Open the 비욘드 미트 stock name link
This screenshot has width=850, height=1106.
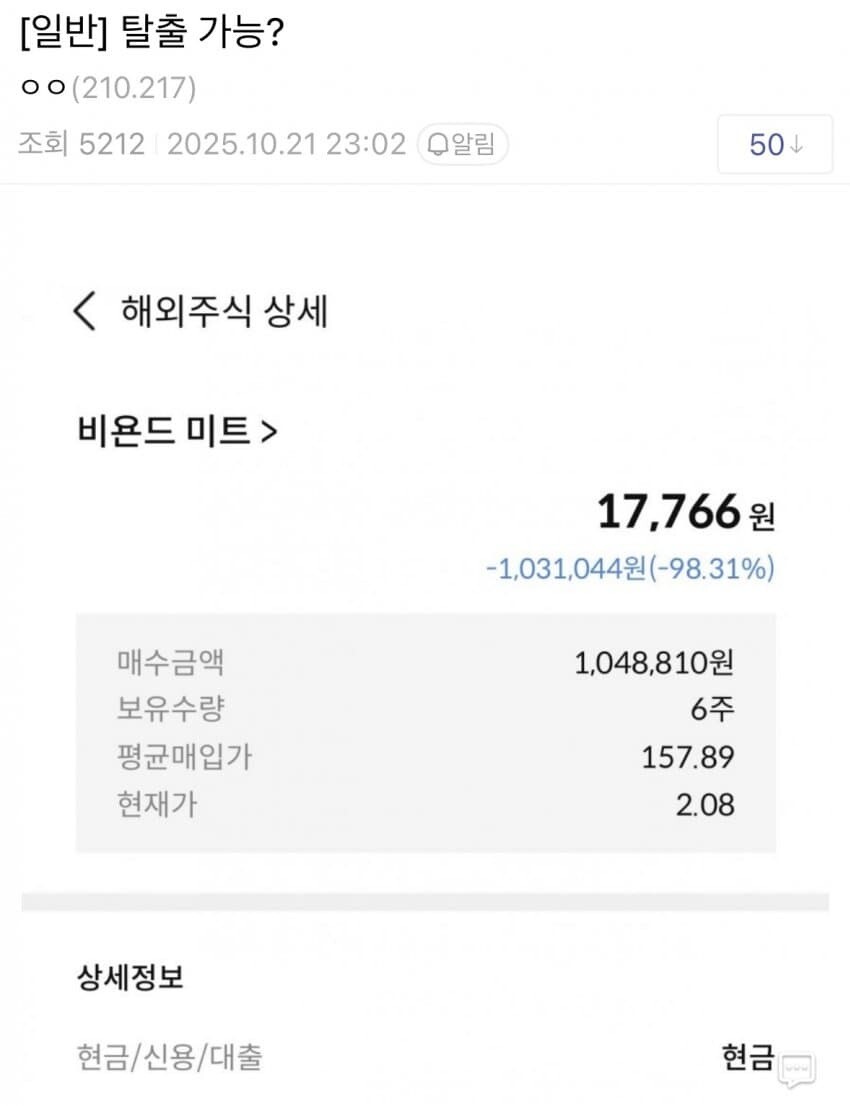[163, 431]
